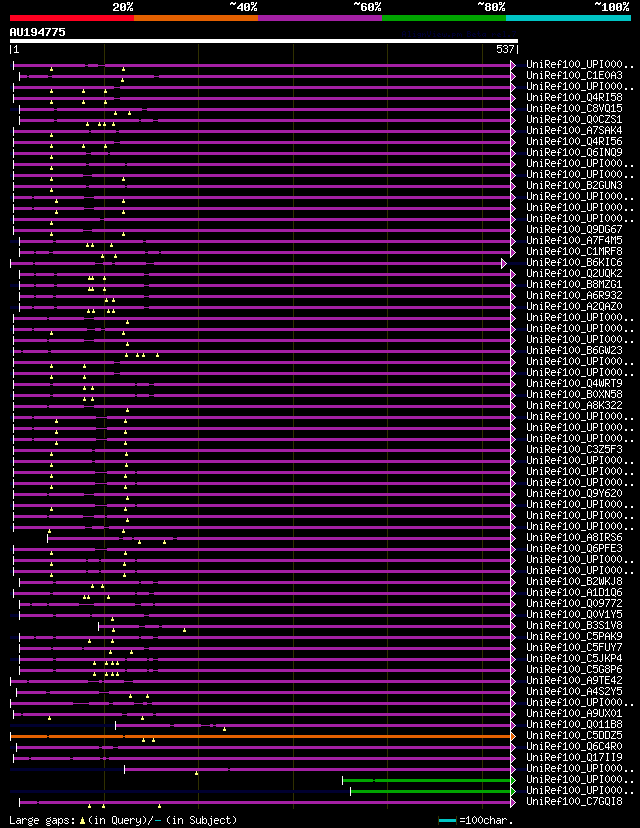
Task: Click the cyan 100char scale bar
Action: pos(447,820)
